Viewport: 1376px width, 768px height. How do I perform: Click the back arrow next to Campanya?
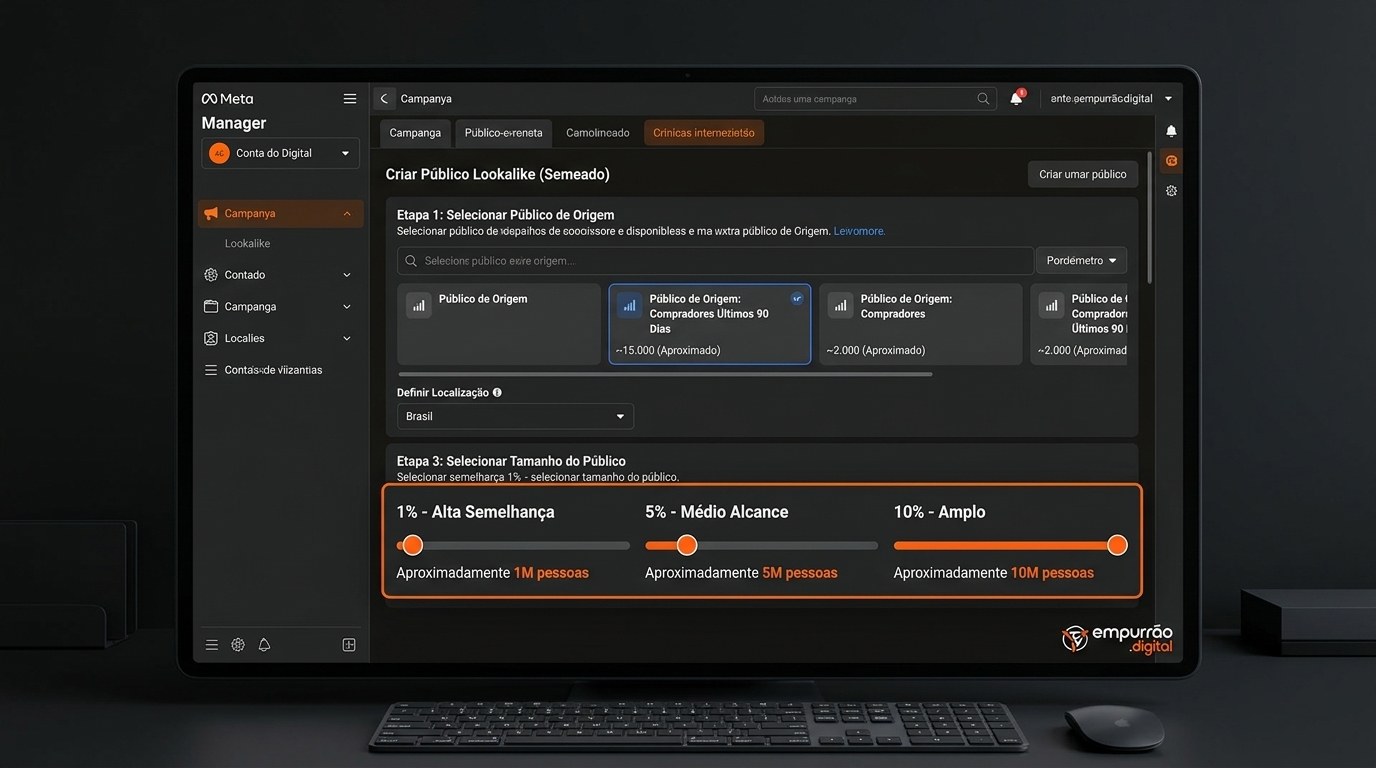tap(384, 99)
